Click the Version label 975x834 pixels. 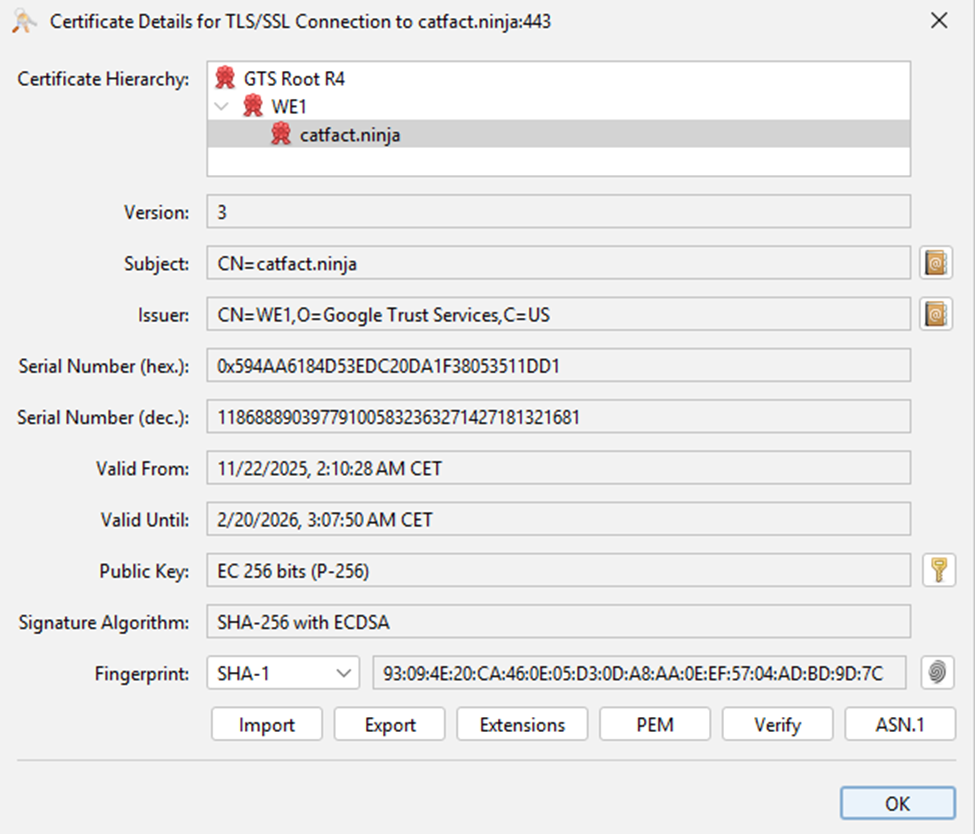click(157, 213)
